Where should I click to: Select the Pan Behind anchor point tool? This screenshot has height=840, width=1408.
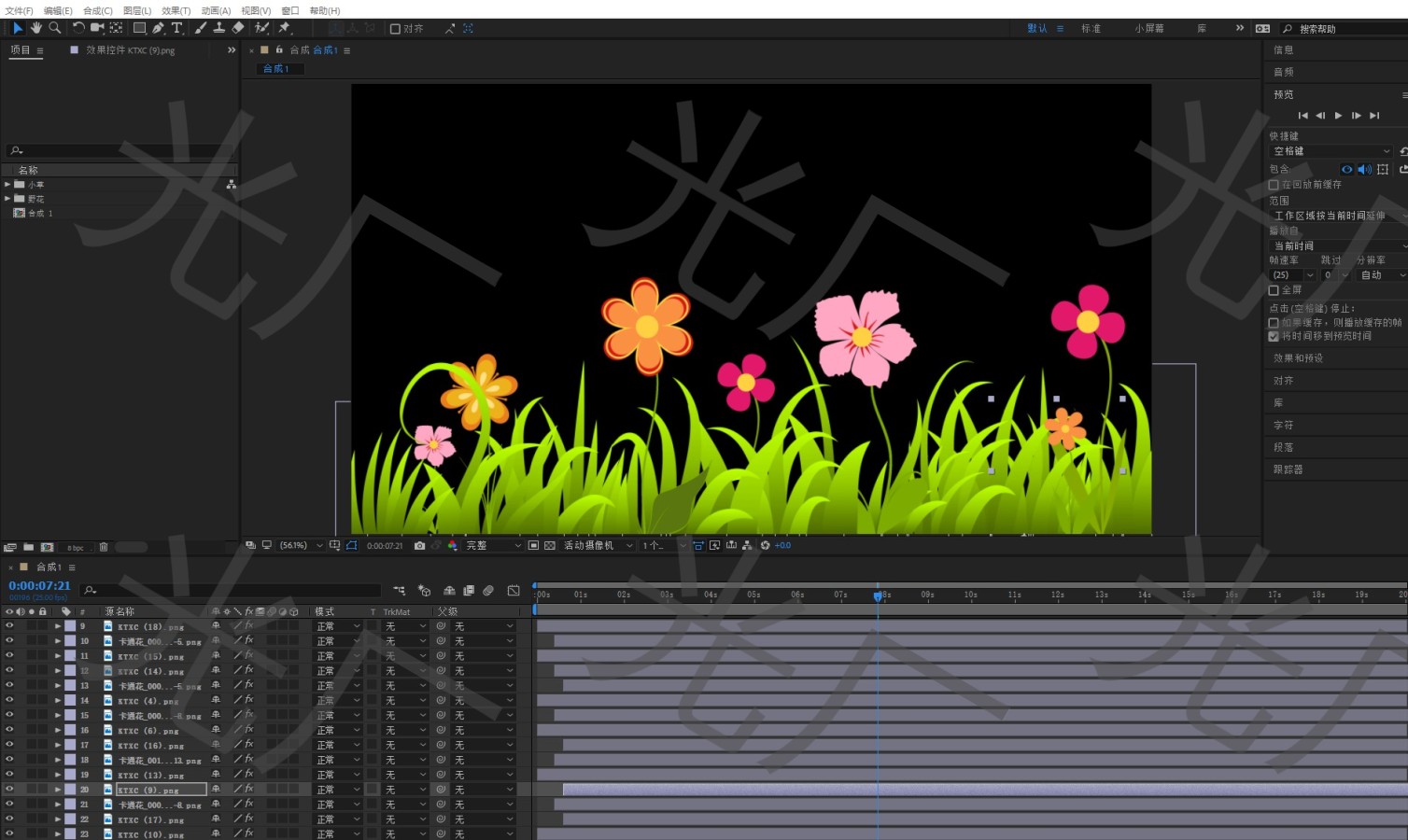click(116, 28)
